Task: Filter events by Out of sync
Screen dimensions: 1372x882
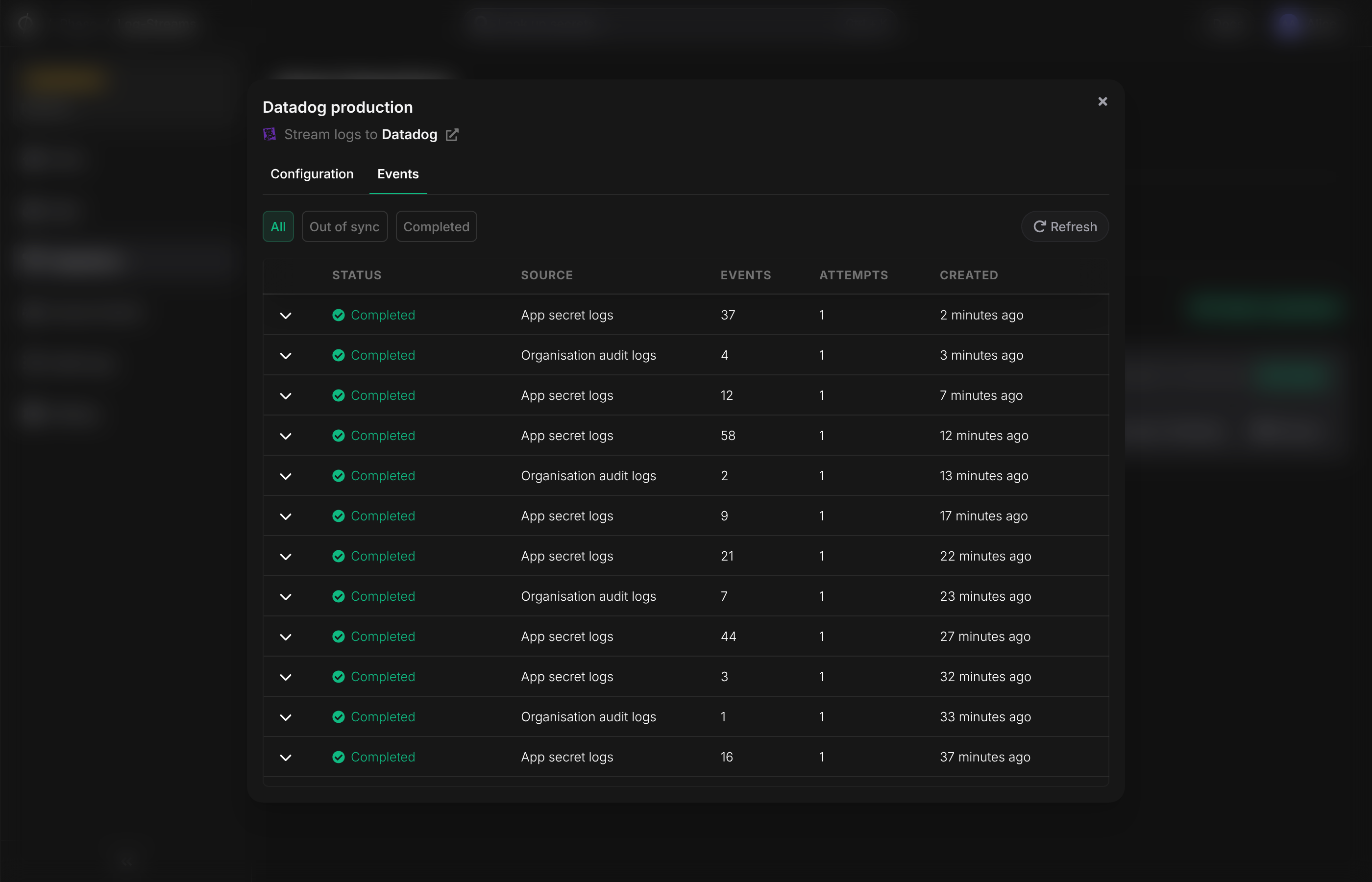Action: pyautogui.click(x=345, y=227)
